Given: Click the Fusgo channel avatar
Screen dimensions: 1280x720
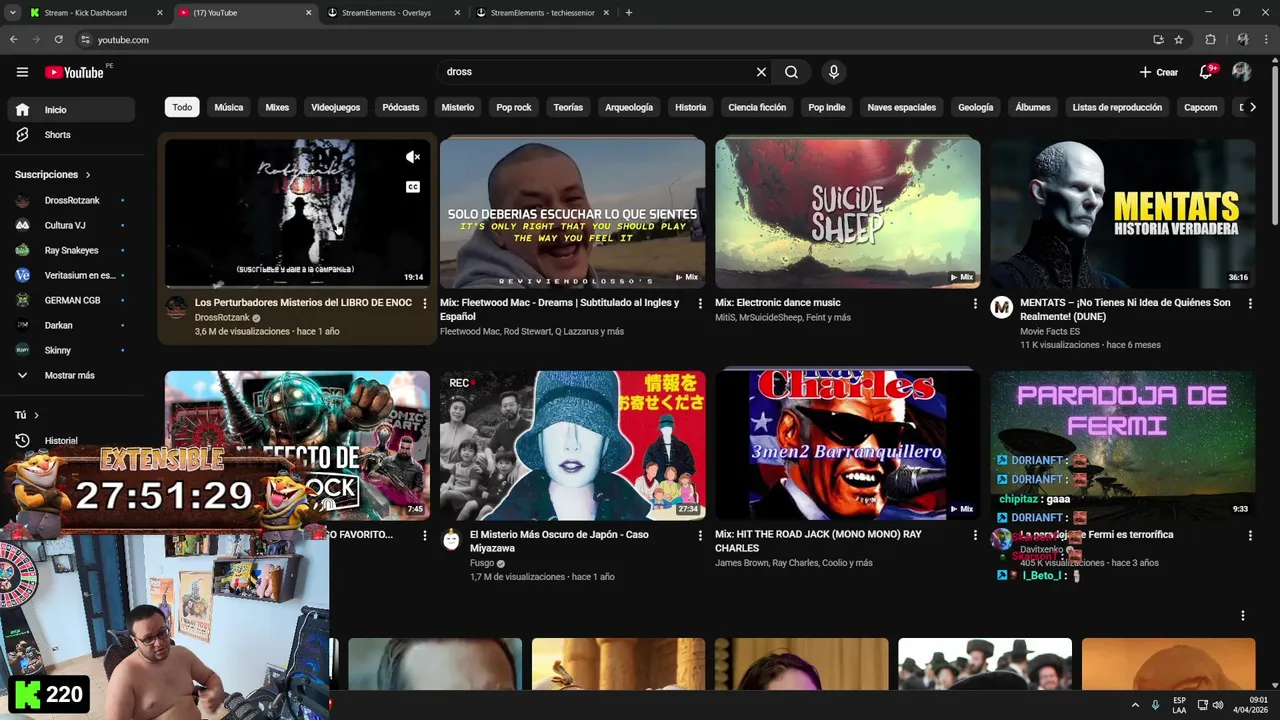Looking at the screenshot, I should point(451,539).
